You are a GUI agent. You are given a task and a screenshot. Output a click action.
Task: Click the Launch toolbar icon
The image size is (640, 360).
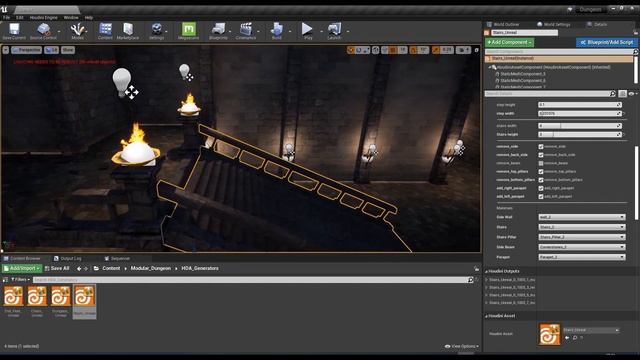click(x=334, y=31)
